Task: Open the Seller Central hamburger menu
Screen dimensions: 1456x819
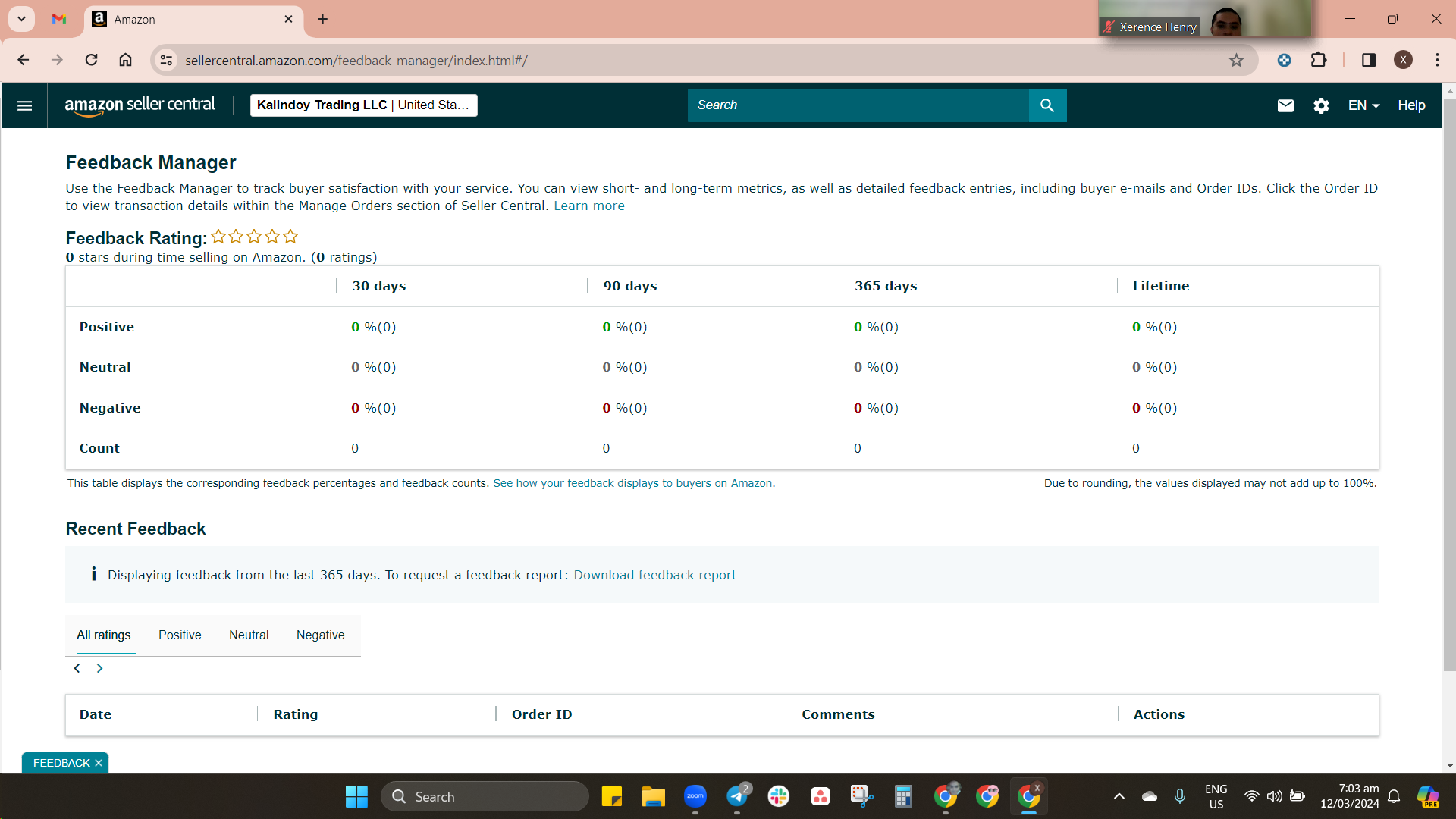Action: [x=24, y=105]
